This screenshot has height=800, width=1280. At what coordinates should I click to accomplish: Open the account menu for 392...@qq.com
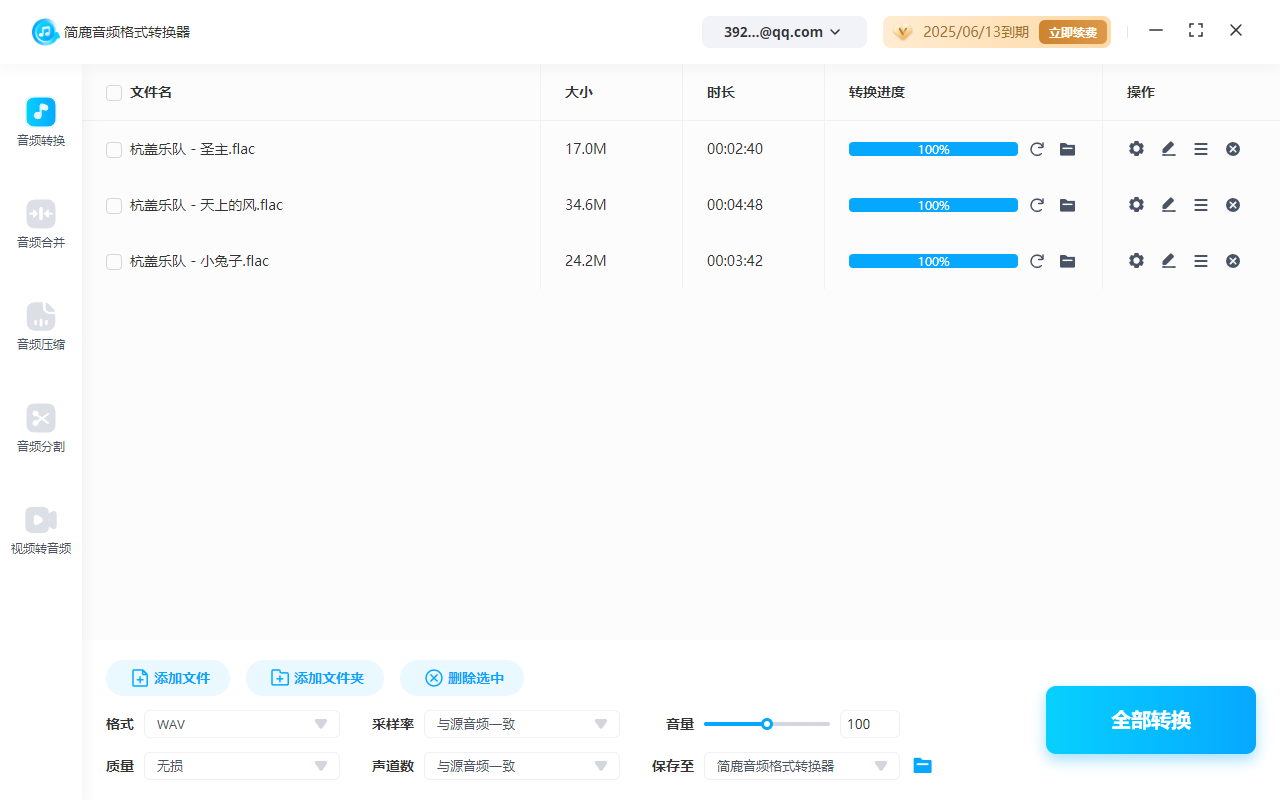tap(784, 31)
